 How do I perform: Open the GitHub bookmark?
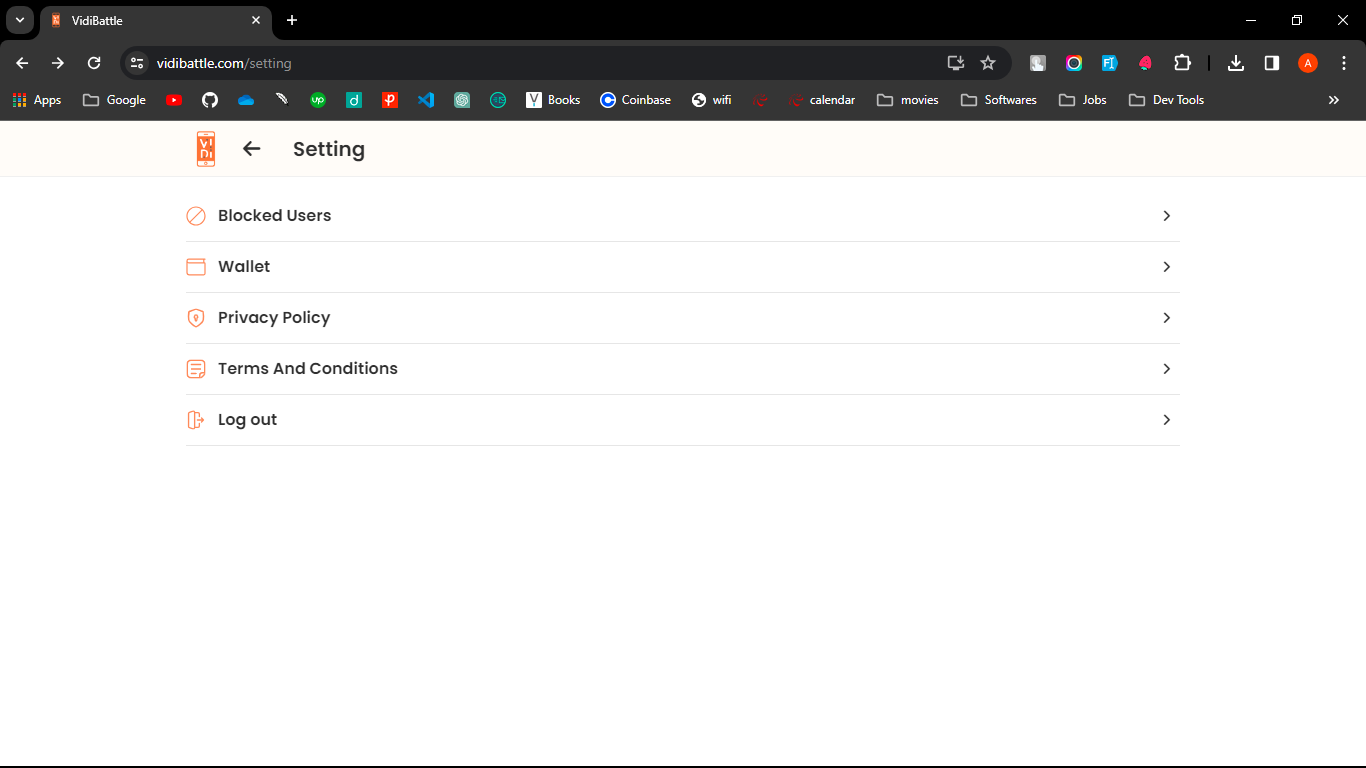click(x=210, y=100)
